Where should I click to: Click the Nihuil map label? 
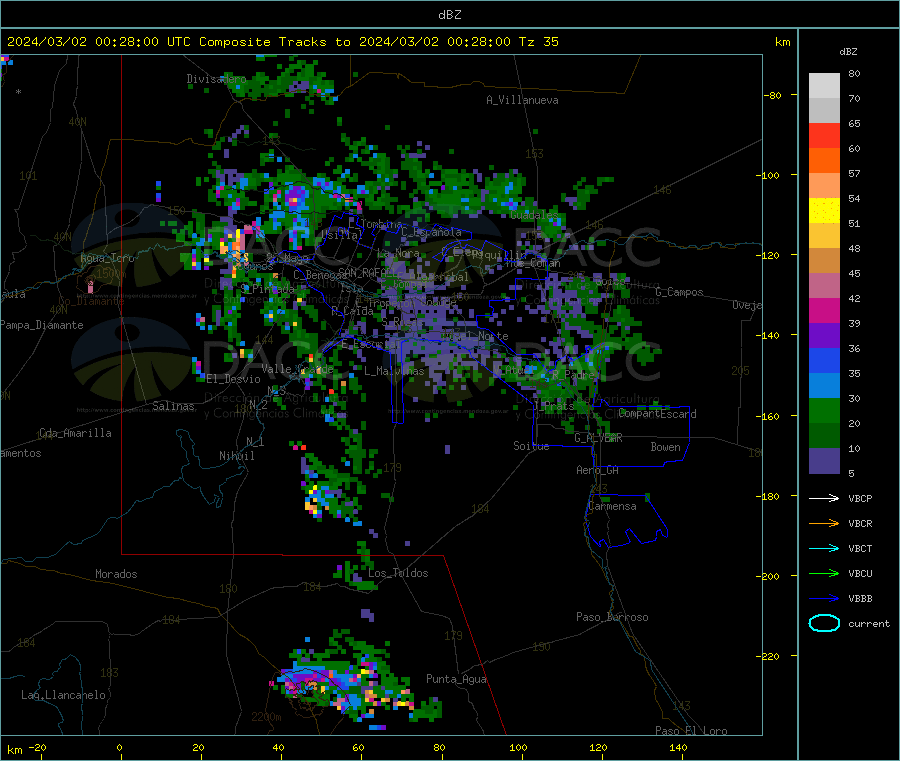coord(236,456)
